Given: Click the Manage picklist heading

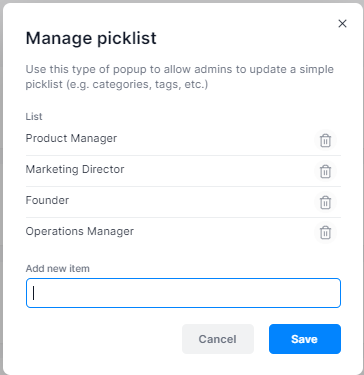Looking at the screenshot, I should [91, 38].
